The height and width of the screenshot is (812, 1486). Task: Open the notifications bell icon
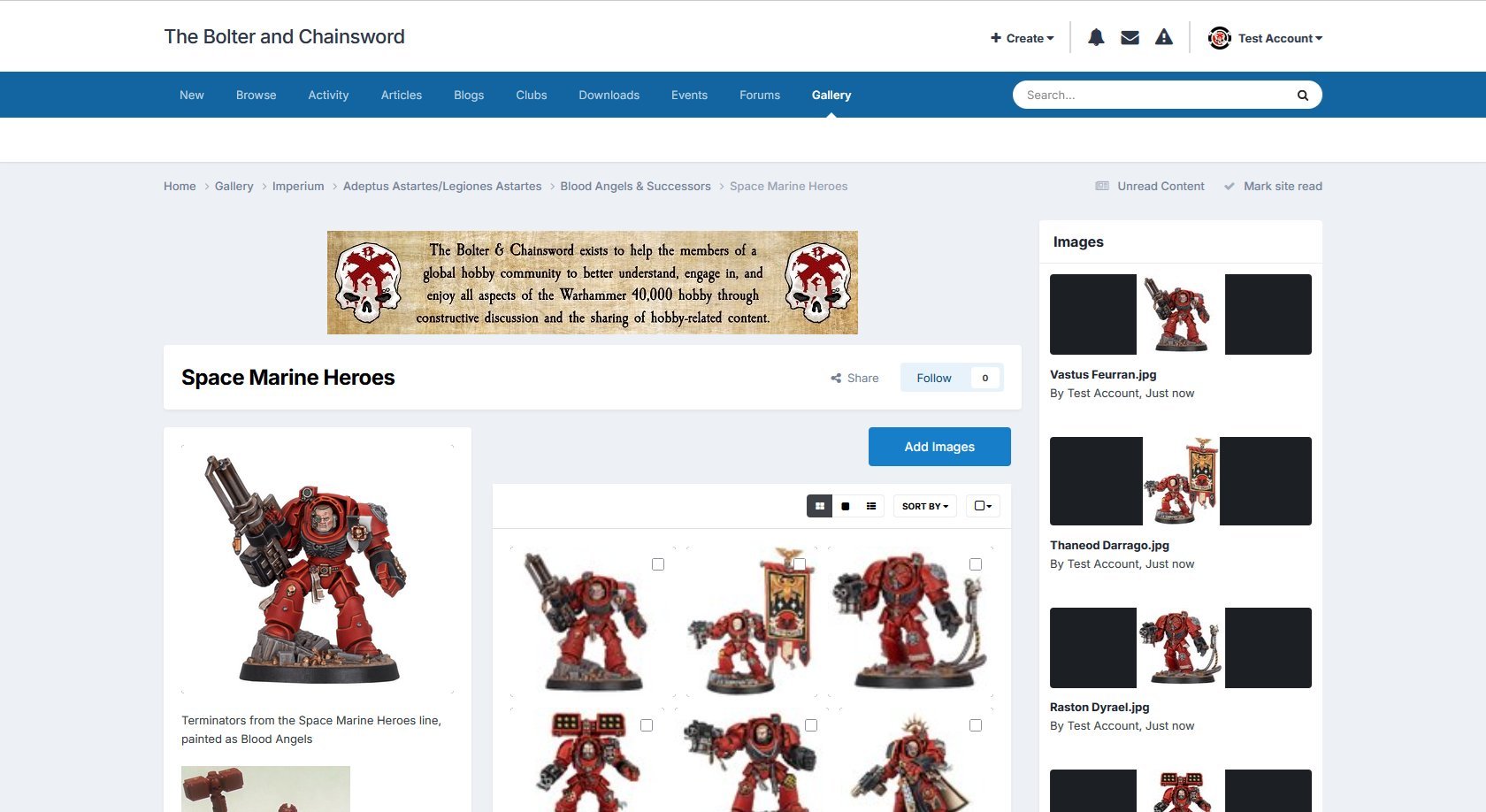click(x=1096, y=37)
